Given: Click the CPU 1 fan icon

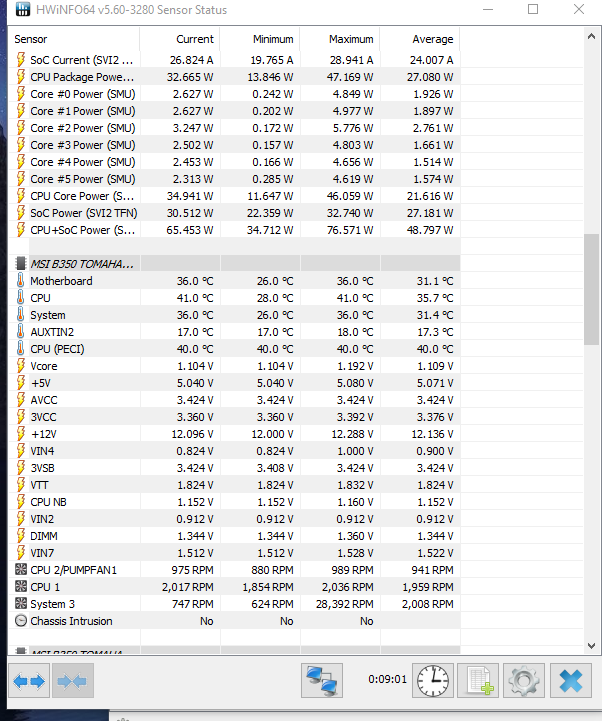Looking at the screenshot, I should click(x=21, y=587).
